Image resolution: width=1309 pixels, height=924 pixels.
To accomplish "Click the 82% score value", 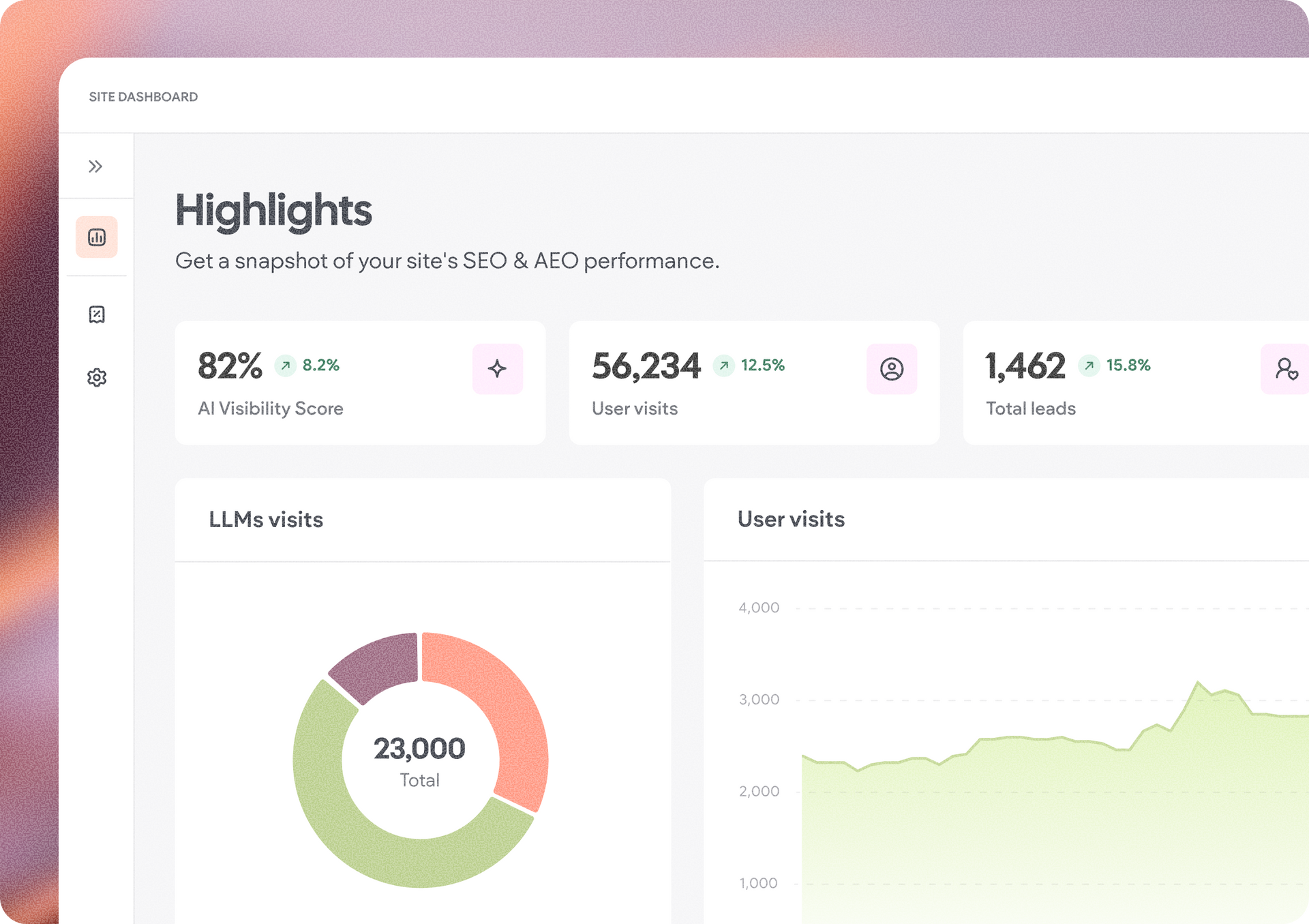I will (x=230, y=366).
